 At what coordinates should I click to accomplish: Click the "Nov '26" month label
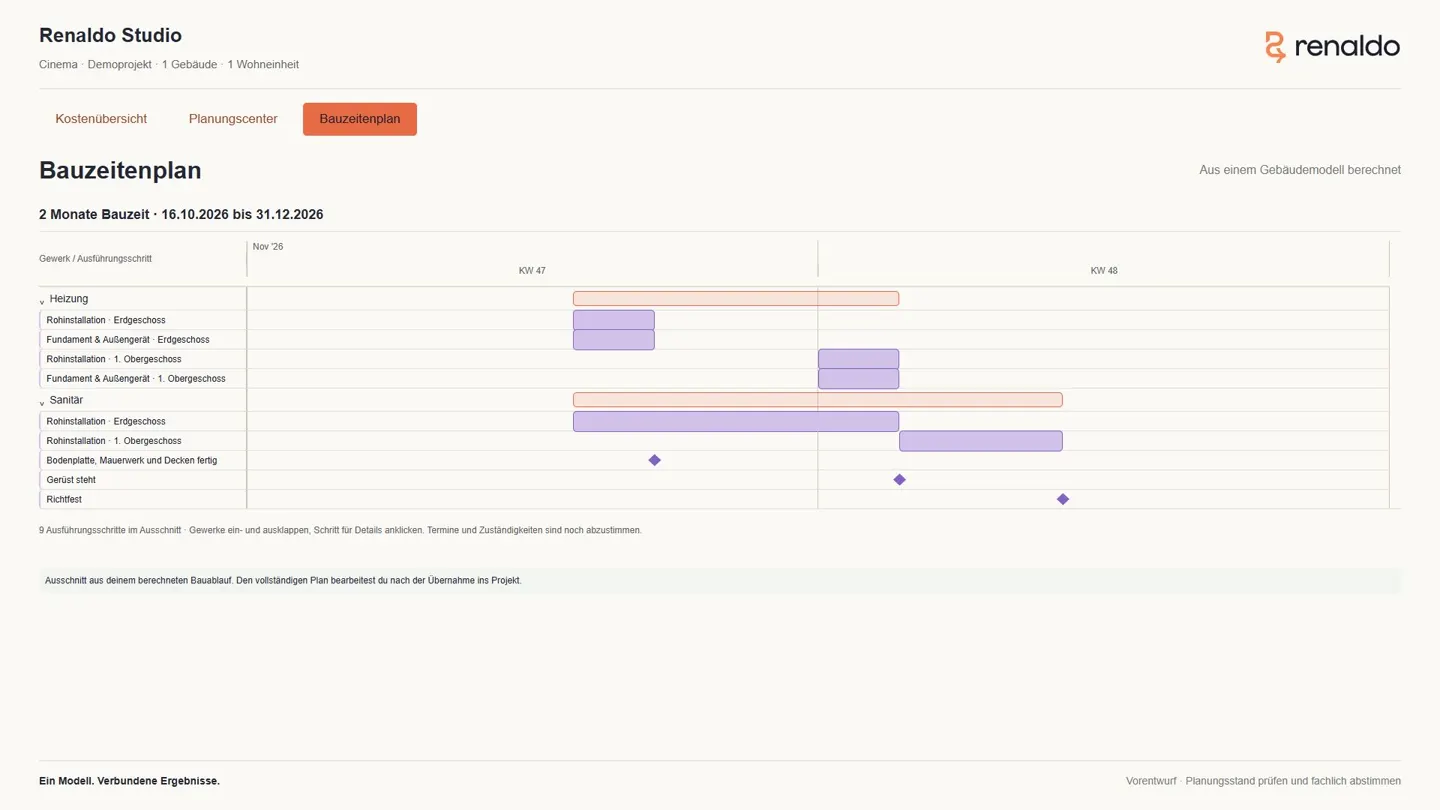click(x=268, y=247)
